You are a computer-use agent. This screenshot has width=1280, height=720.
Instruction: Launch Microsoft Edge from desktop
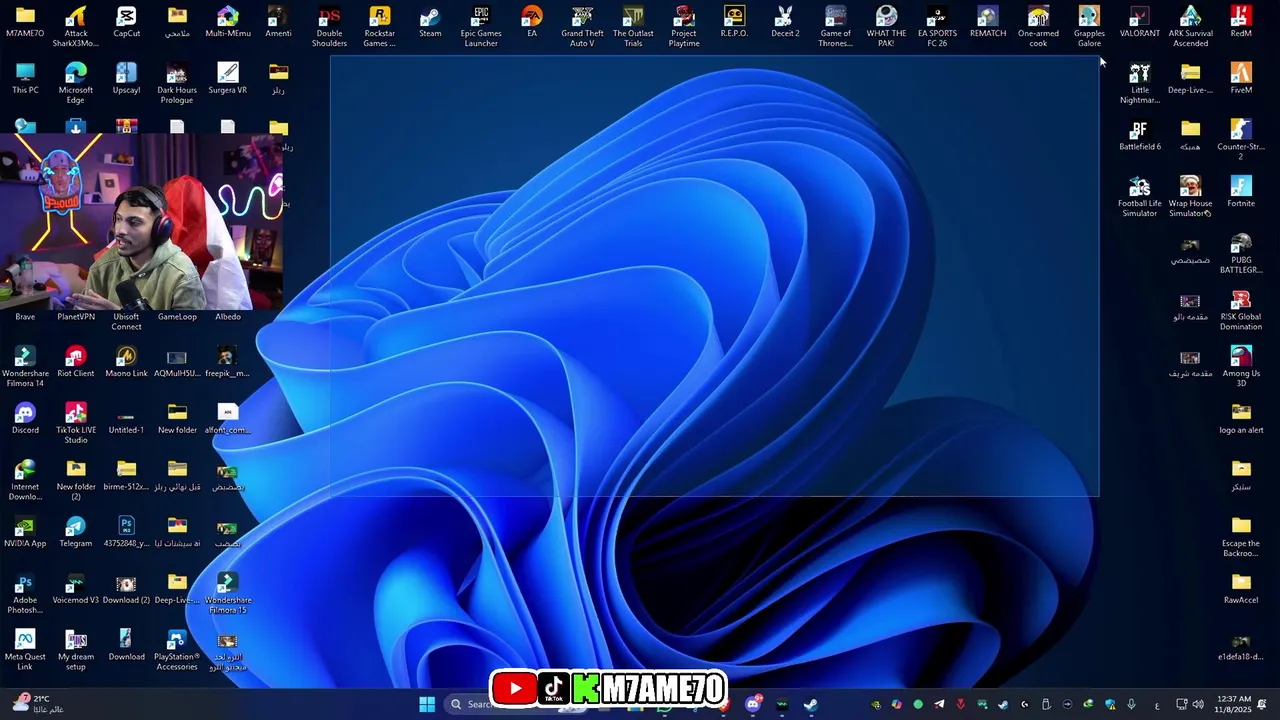point(75,83)
